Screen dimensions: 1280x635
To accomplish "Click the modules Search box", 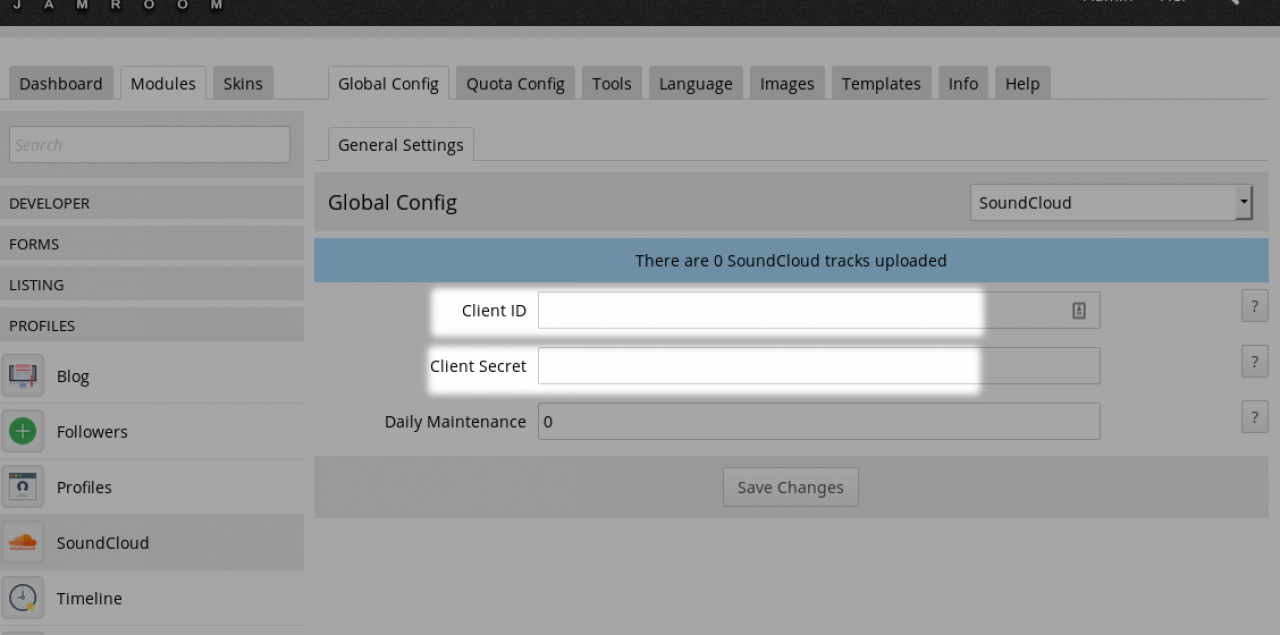I will click(x=150, y=145).
